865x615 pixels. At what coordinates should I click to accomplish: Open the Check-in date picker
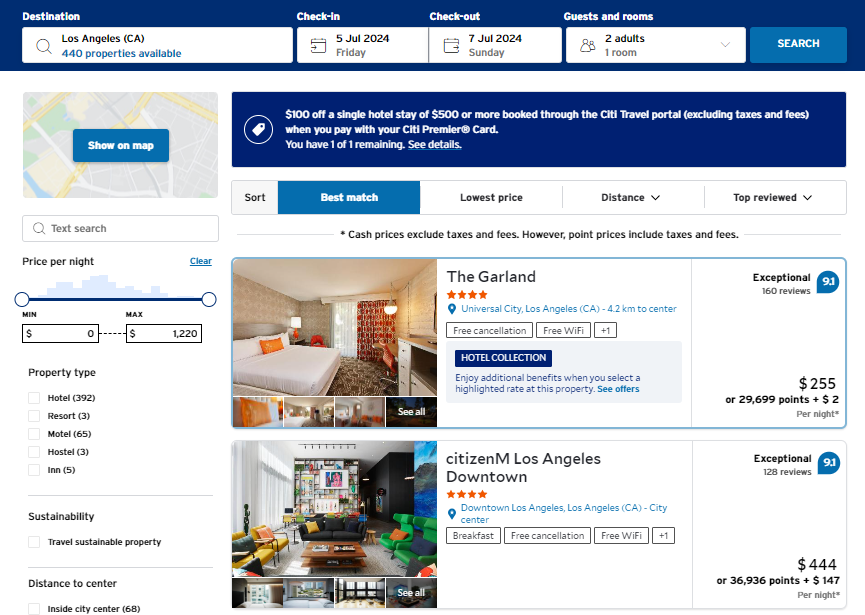pos(362,45)
